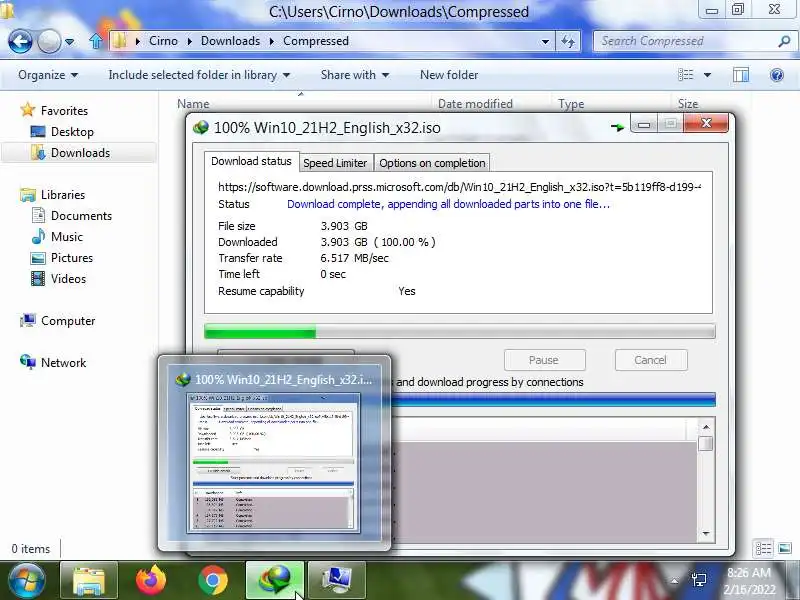This screenshot has height=600, width=800.
Task: Switch to Speed Limiter tab
Action: 335,163
